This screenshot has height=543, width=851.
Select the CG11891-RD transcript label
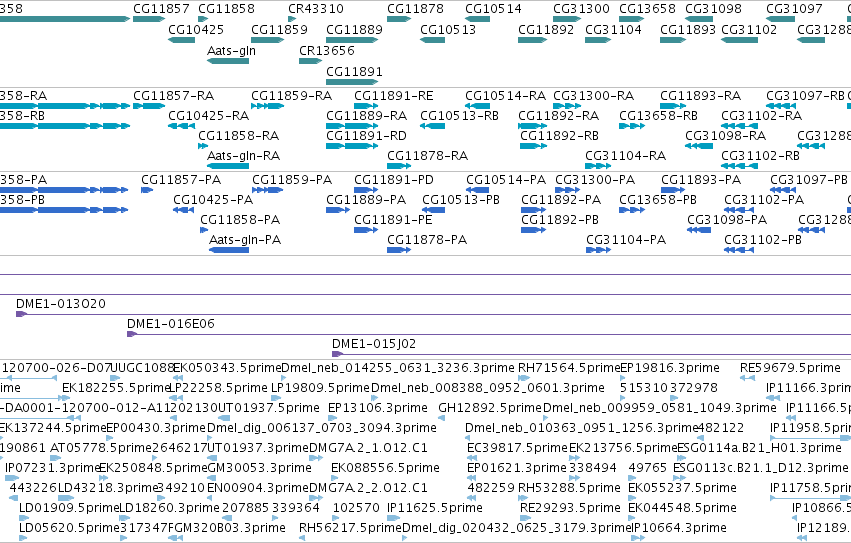tap(366, 136)
